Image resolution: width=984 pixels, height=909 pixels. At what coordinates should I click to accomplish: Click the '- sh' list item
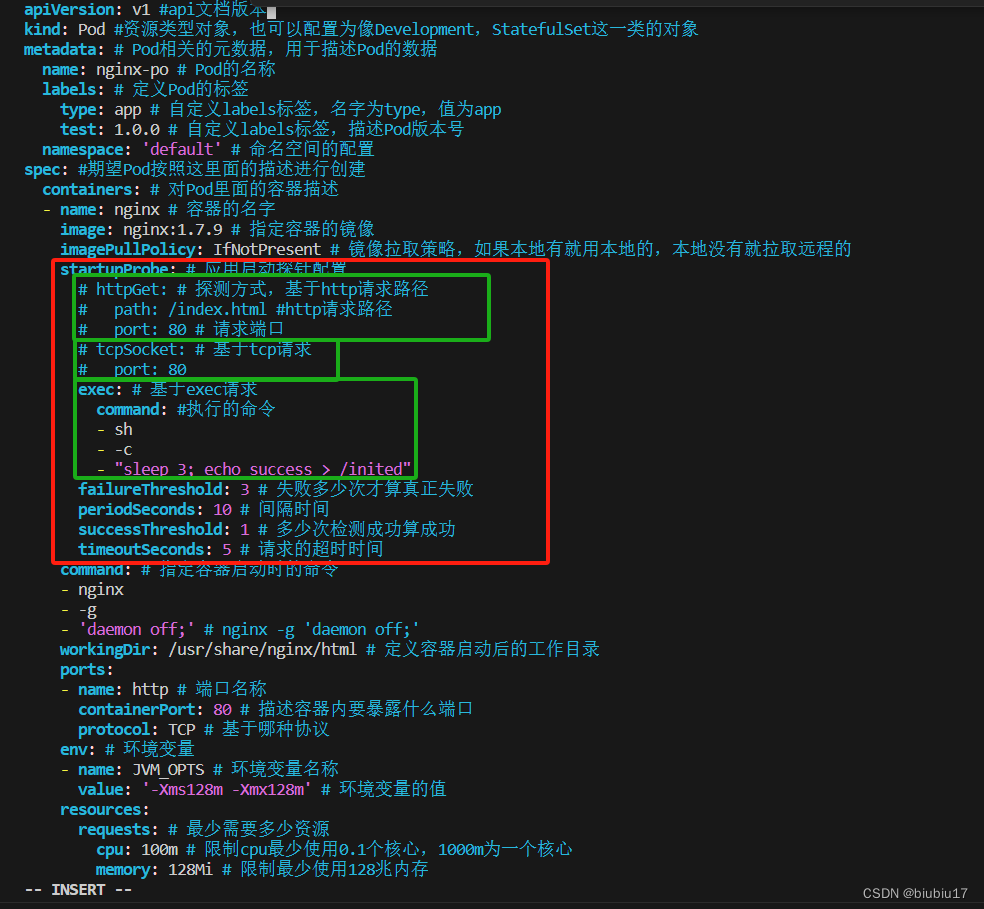114,430
